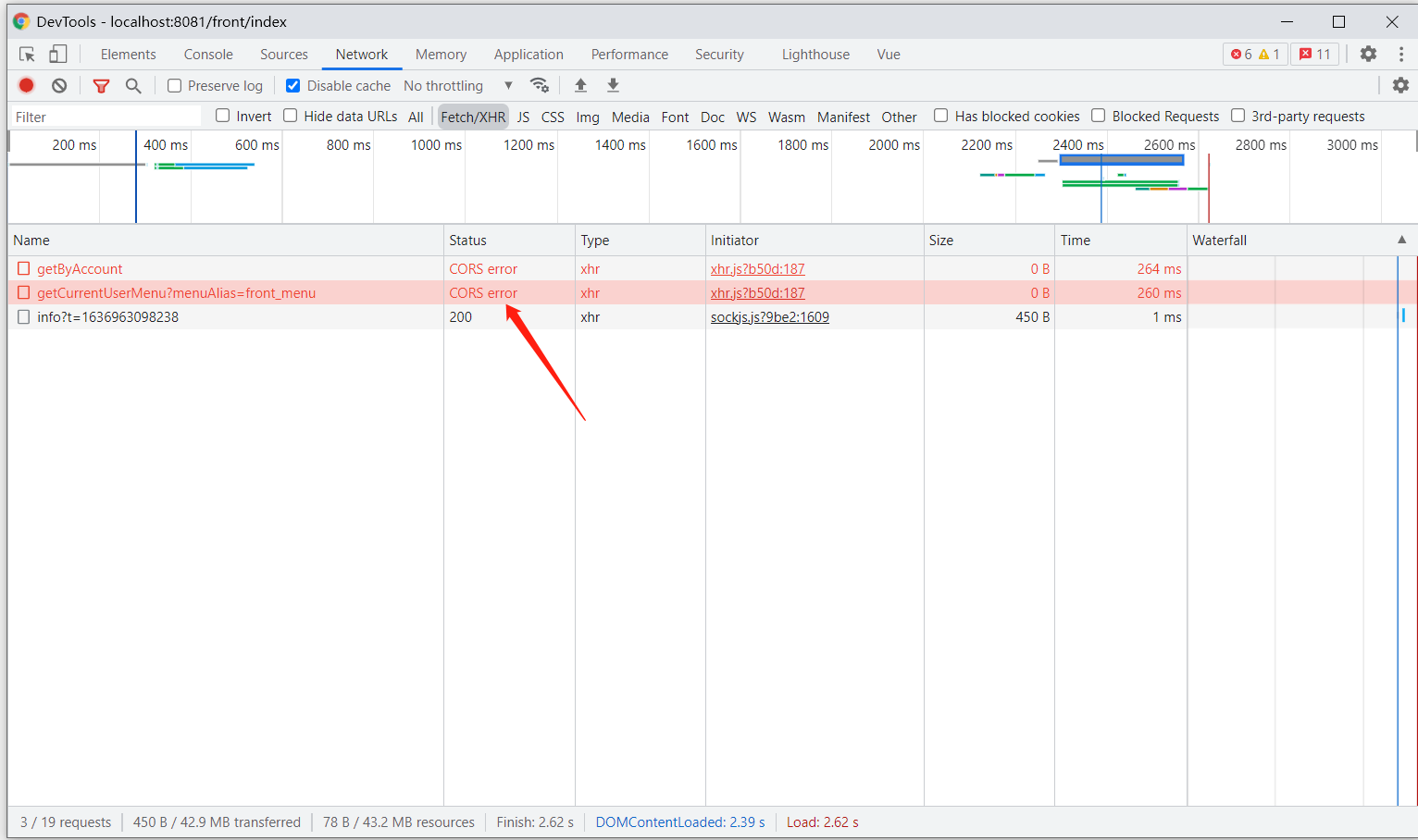1418x840 pixels.
Task: Open the three-dot DevTools menu
Action: click(x=1401, y=55)
